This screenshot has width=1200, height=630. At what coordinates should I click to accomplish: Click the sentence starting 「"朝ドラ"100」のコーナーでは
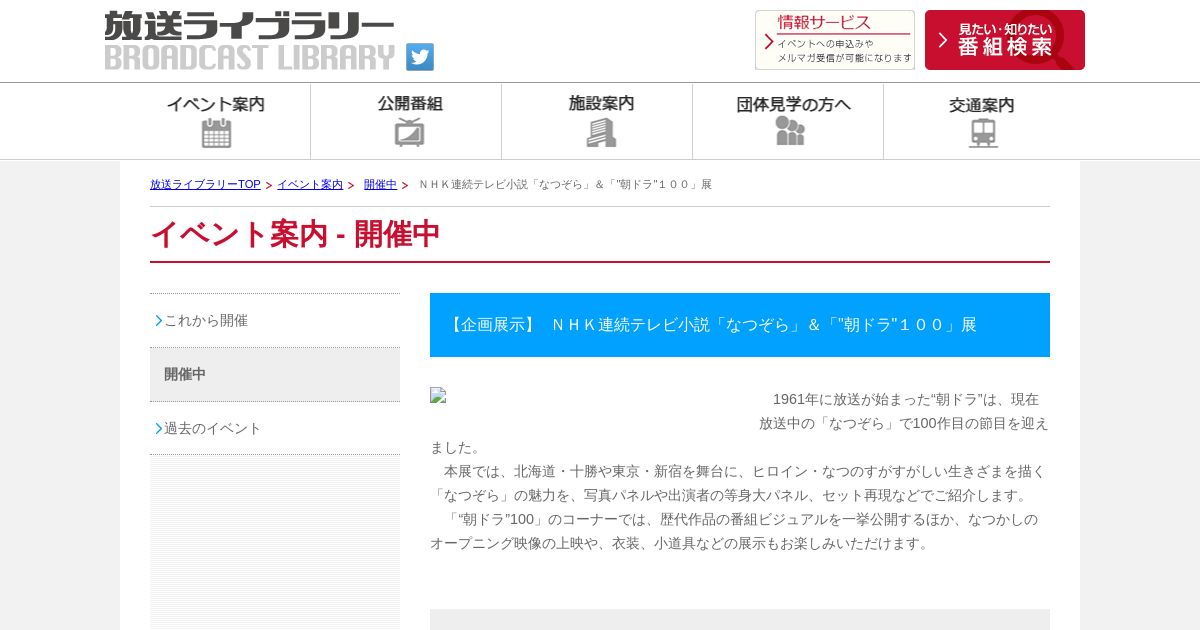pos(734,531)
